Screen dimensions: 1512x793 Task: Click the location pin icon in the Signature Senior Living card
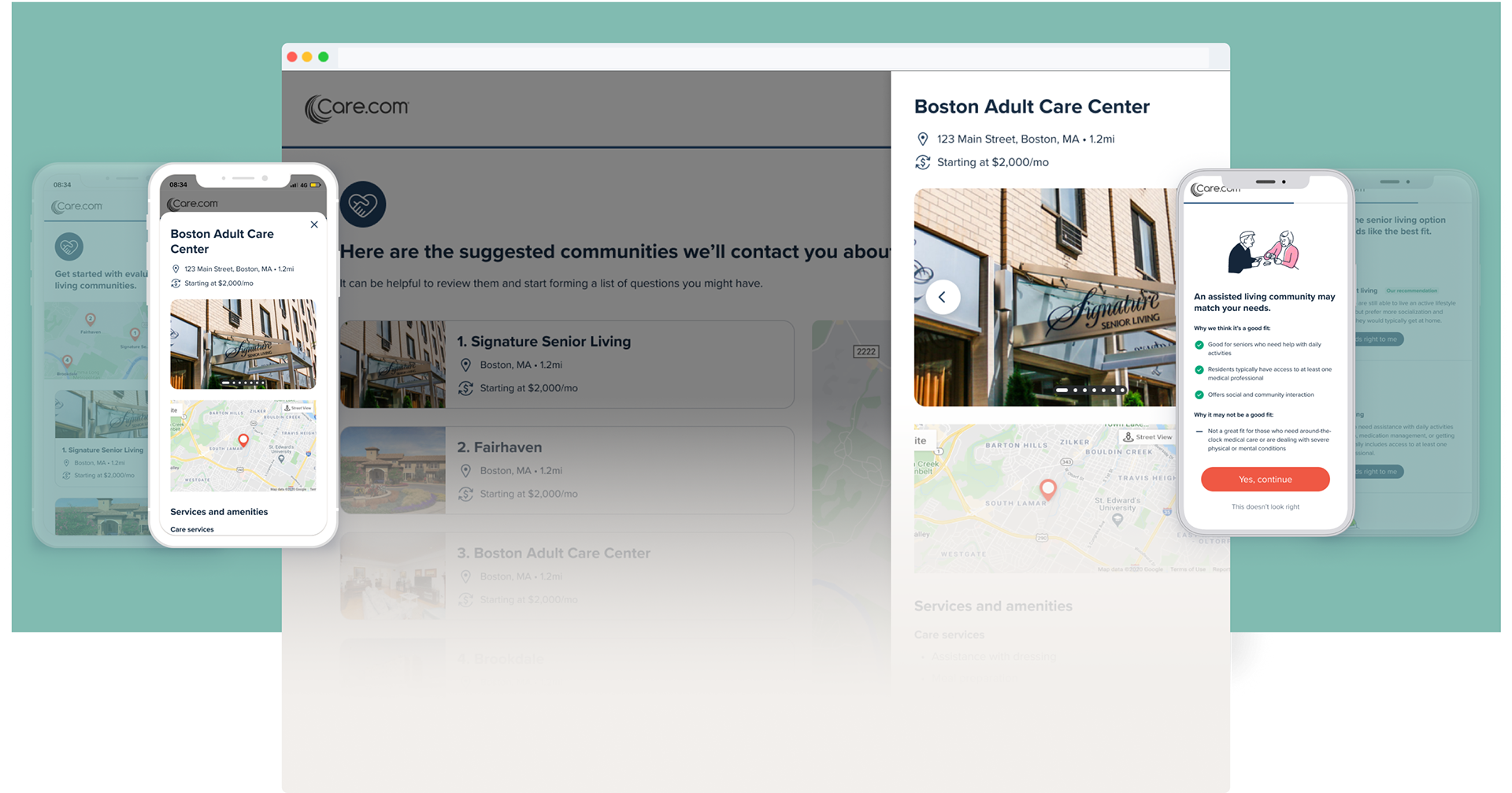click(x=465, y=365)
